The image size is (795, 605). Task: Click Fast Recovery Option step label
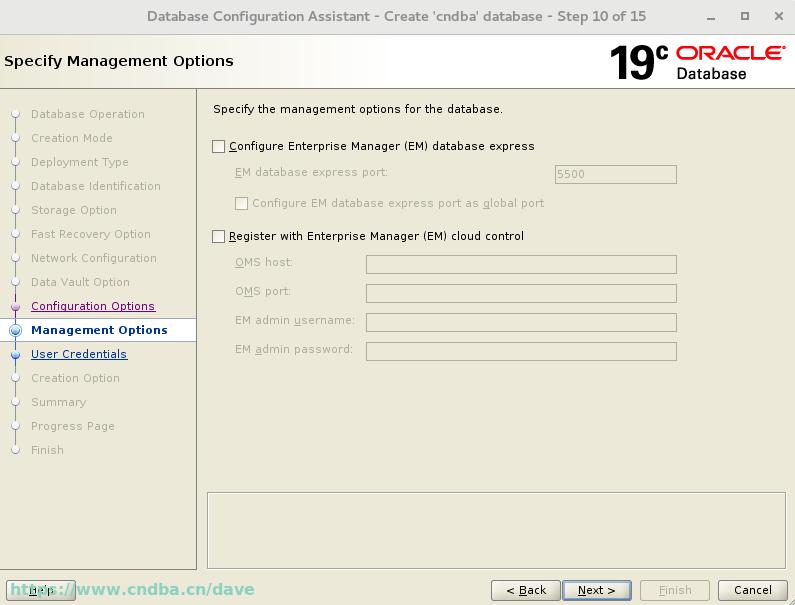tap(91, 234)
